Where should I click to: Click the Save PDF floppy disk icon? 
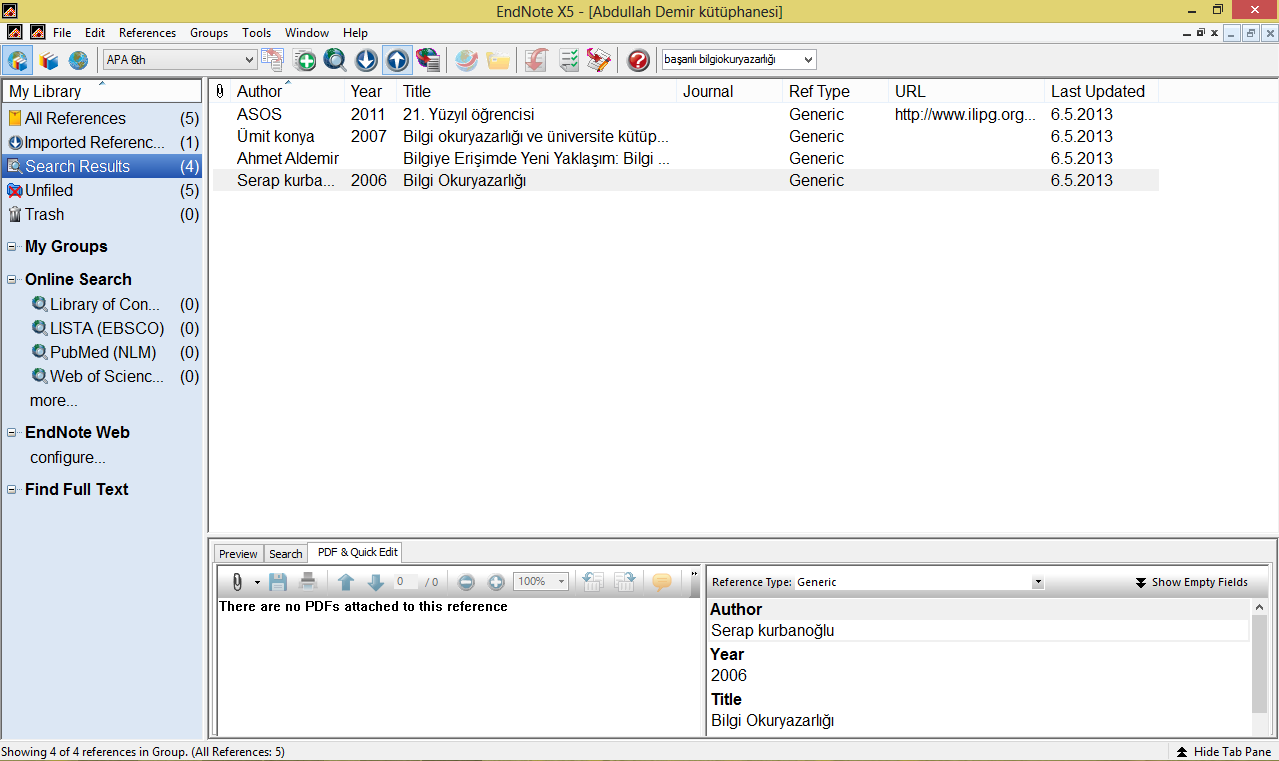[278, 582]
